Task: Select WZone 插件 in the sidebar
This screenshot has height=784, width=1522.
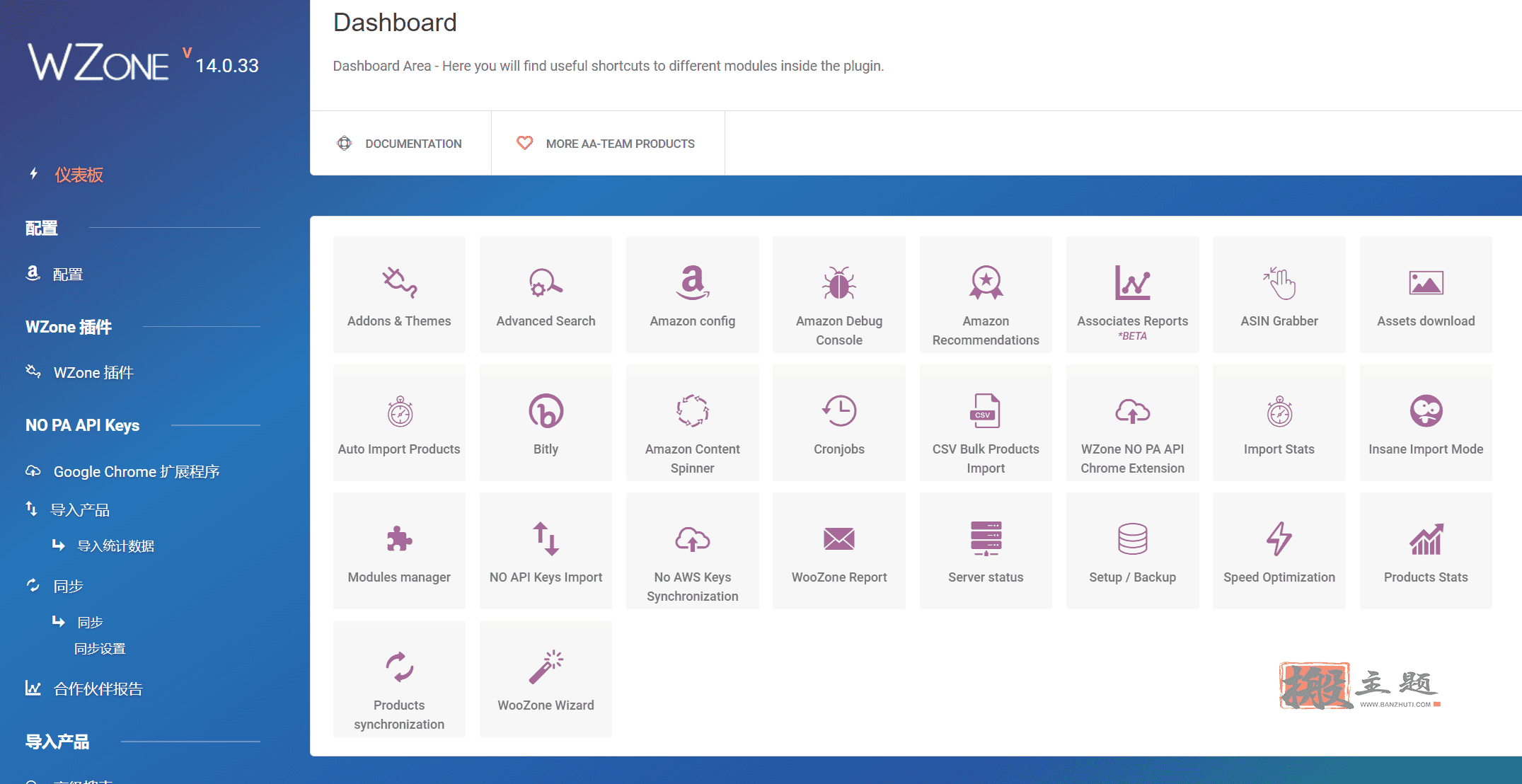Action: [x=93, y=373]
